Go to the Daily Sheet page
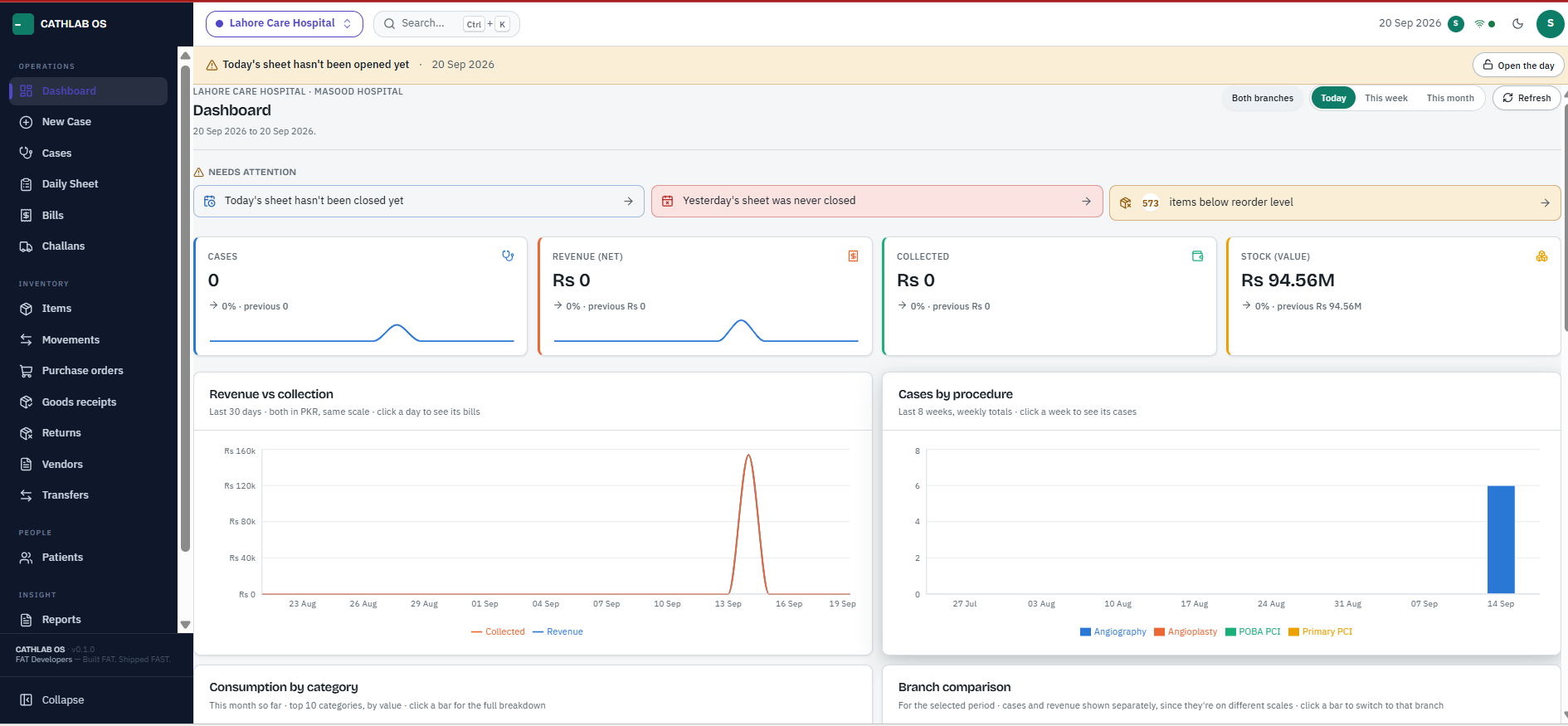 [x=88, y=184]
